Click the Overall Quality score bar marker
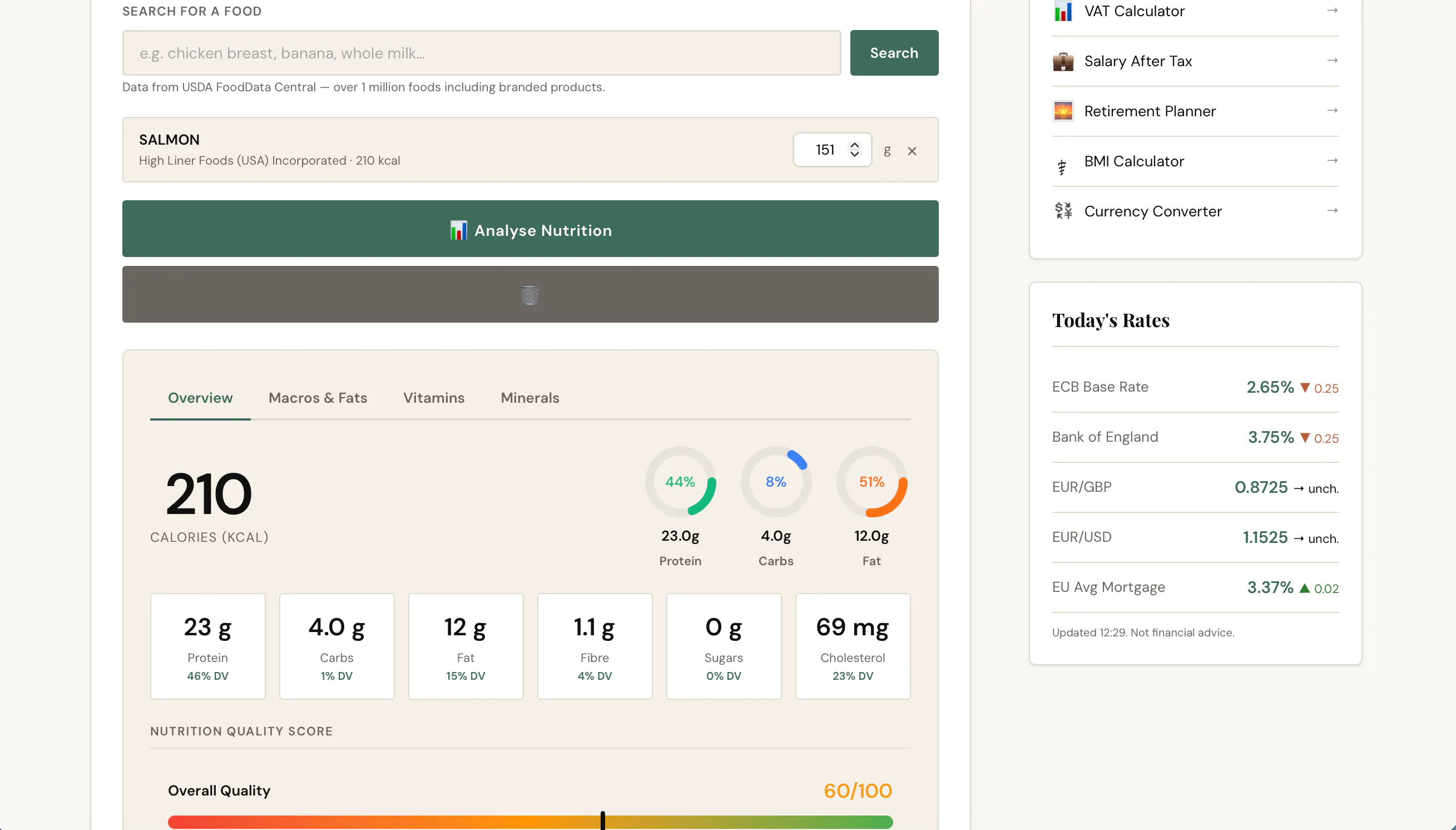The image size is (1456, 830). coord(602,821)
